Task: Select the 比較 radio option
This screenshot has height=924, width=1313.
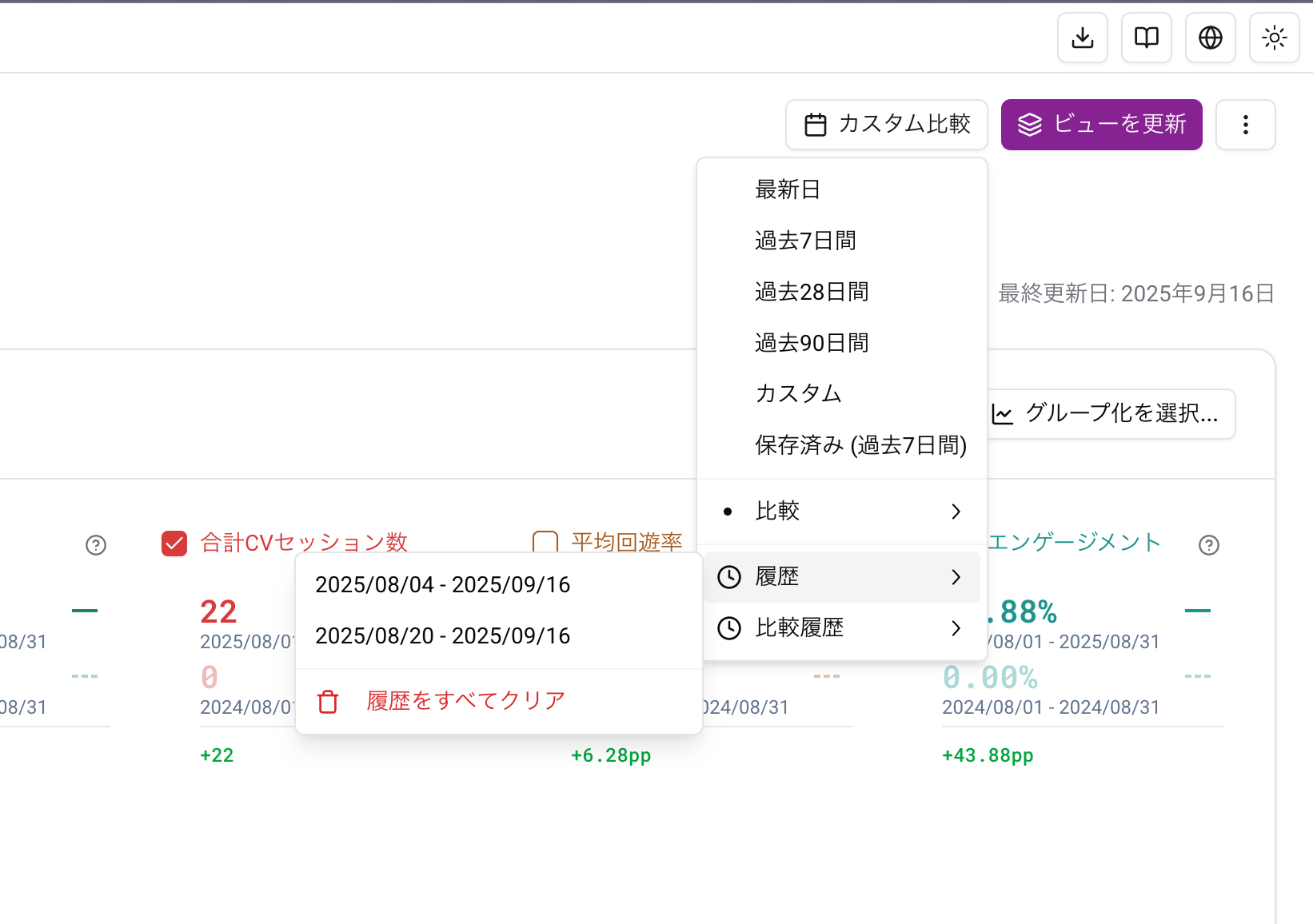Action: (728, 511)
